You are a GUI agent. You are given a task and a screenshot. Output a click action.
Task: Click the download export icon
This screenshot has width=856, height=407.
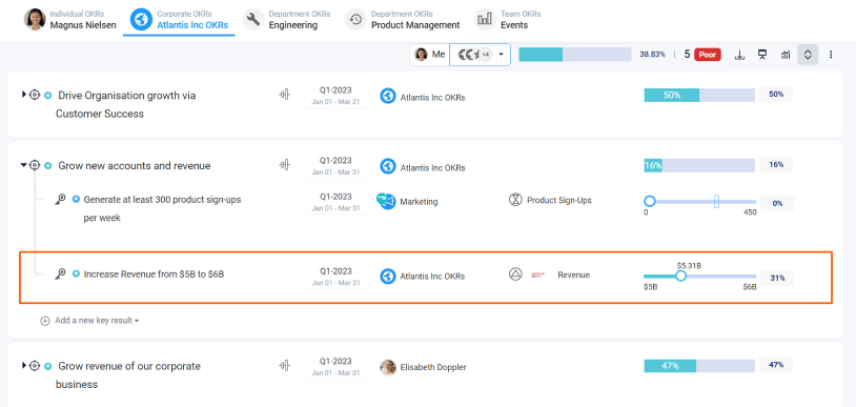click(x=740, y=55)
